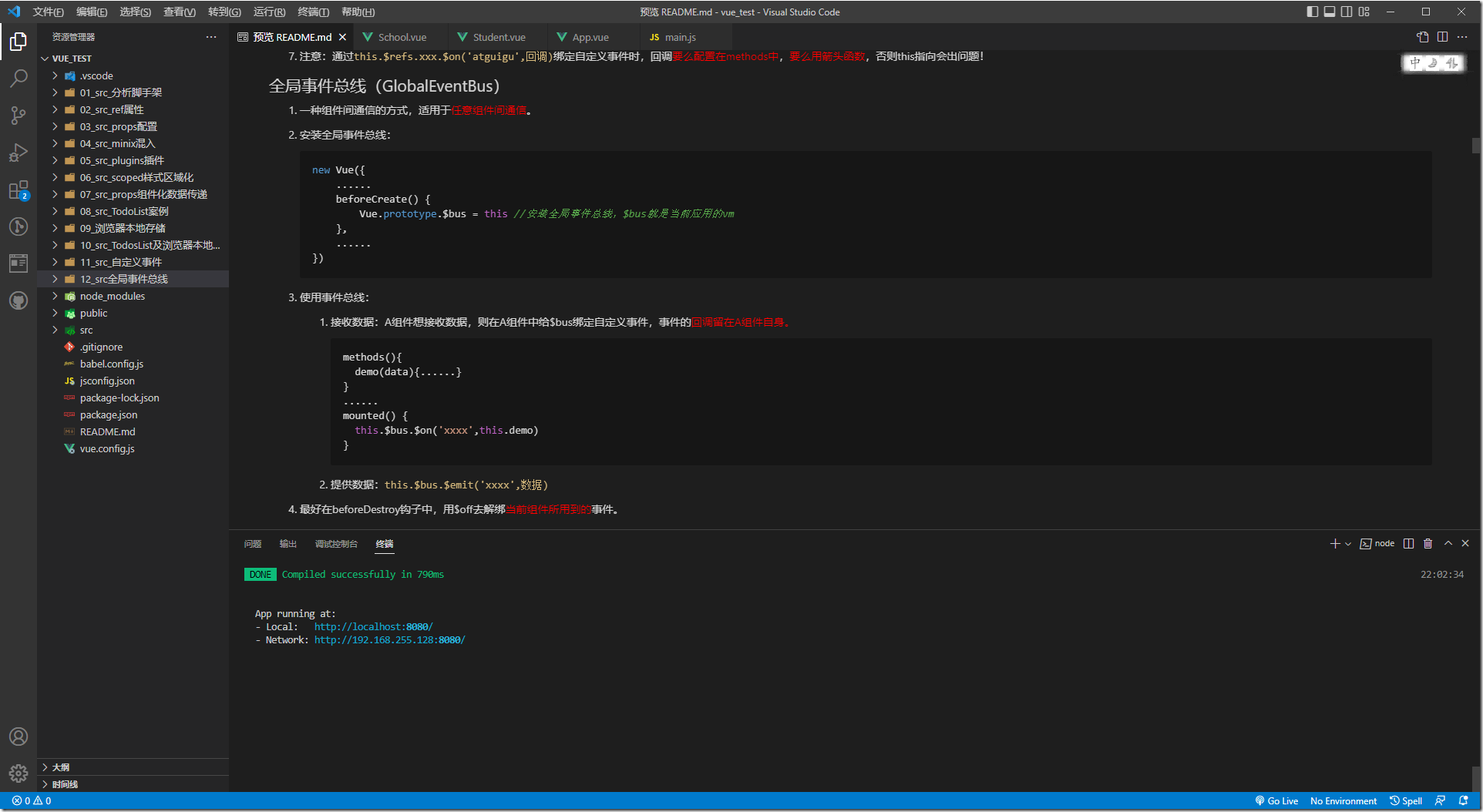Viewport: 1483px width, 812px height.
Task: Open package.json in the file tree
Action: (133, 414)
